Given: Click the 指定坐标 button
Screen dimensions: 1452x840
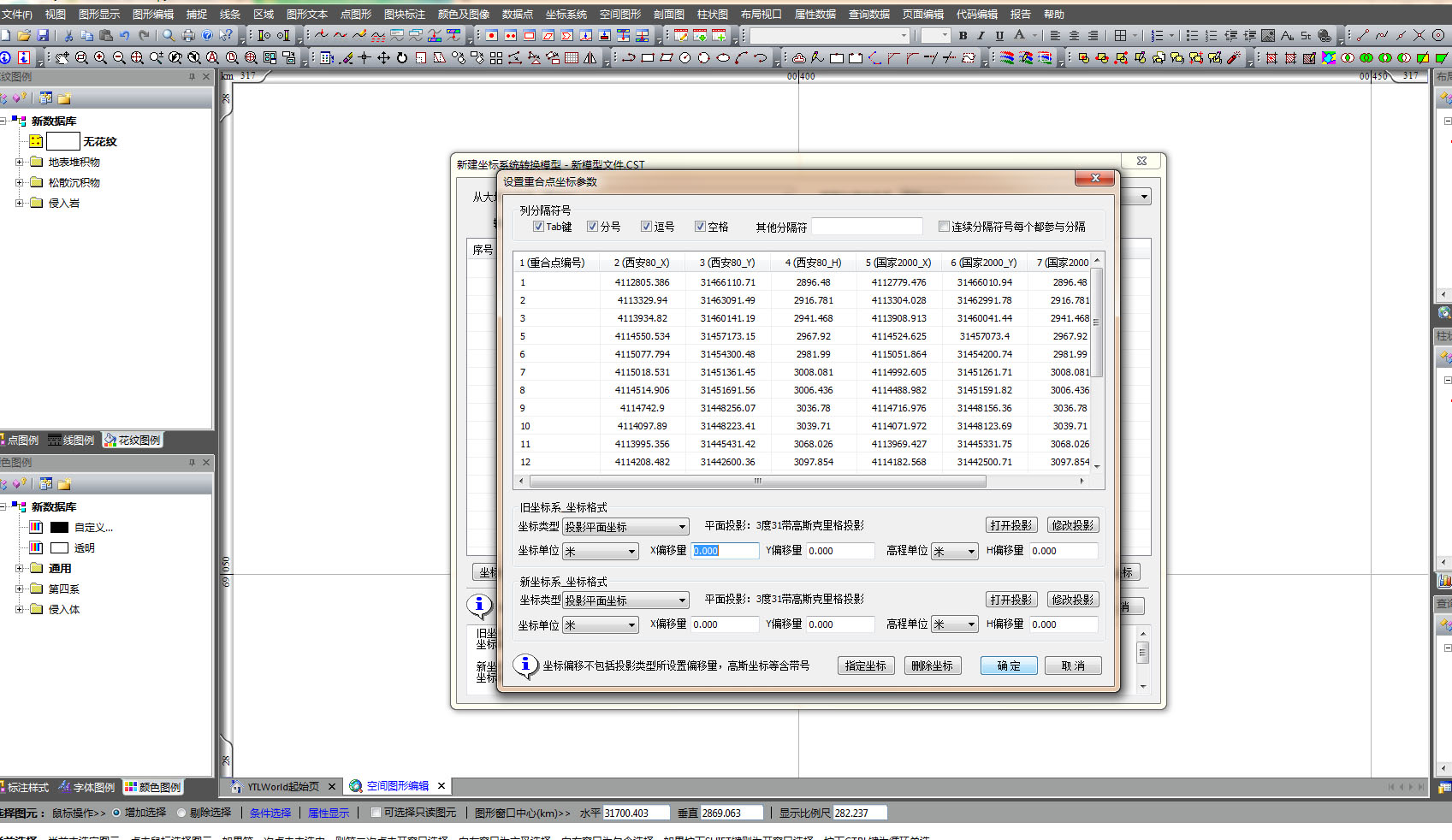Looking at the screenshot, I should click(866, 665).
